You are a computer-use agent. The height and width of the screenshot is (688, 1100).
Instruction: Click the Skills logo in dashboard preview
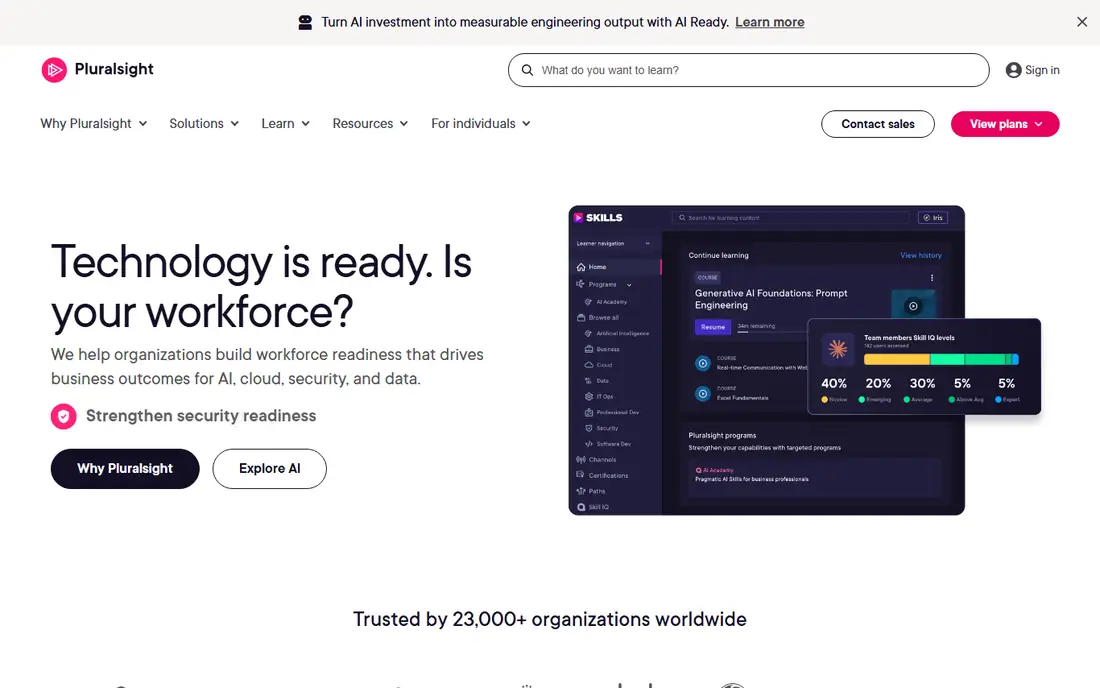coord(598,217)
